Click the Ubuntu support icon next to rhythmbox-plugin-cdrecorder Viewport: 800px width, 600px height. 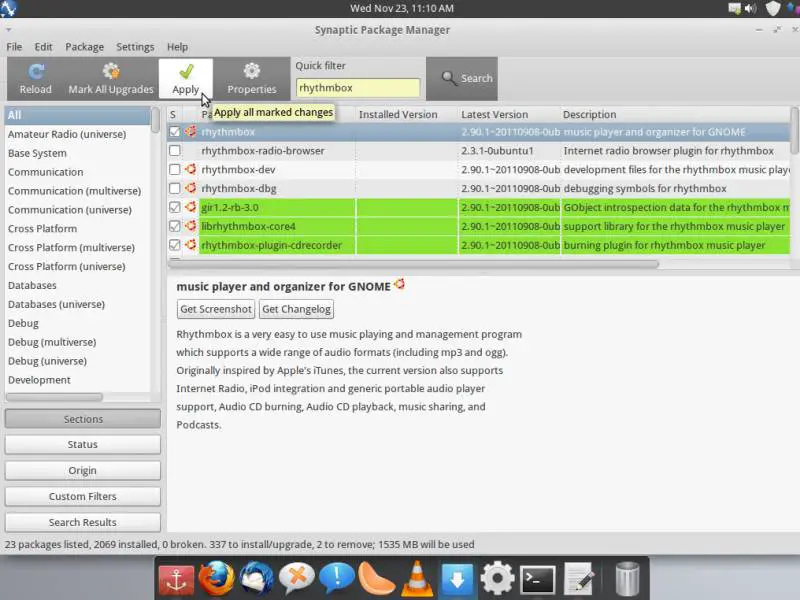click(191, 244)
